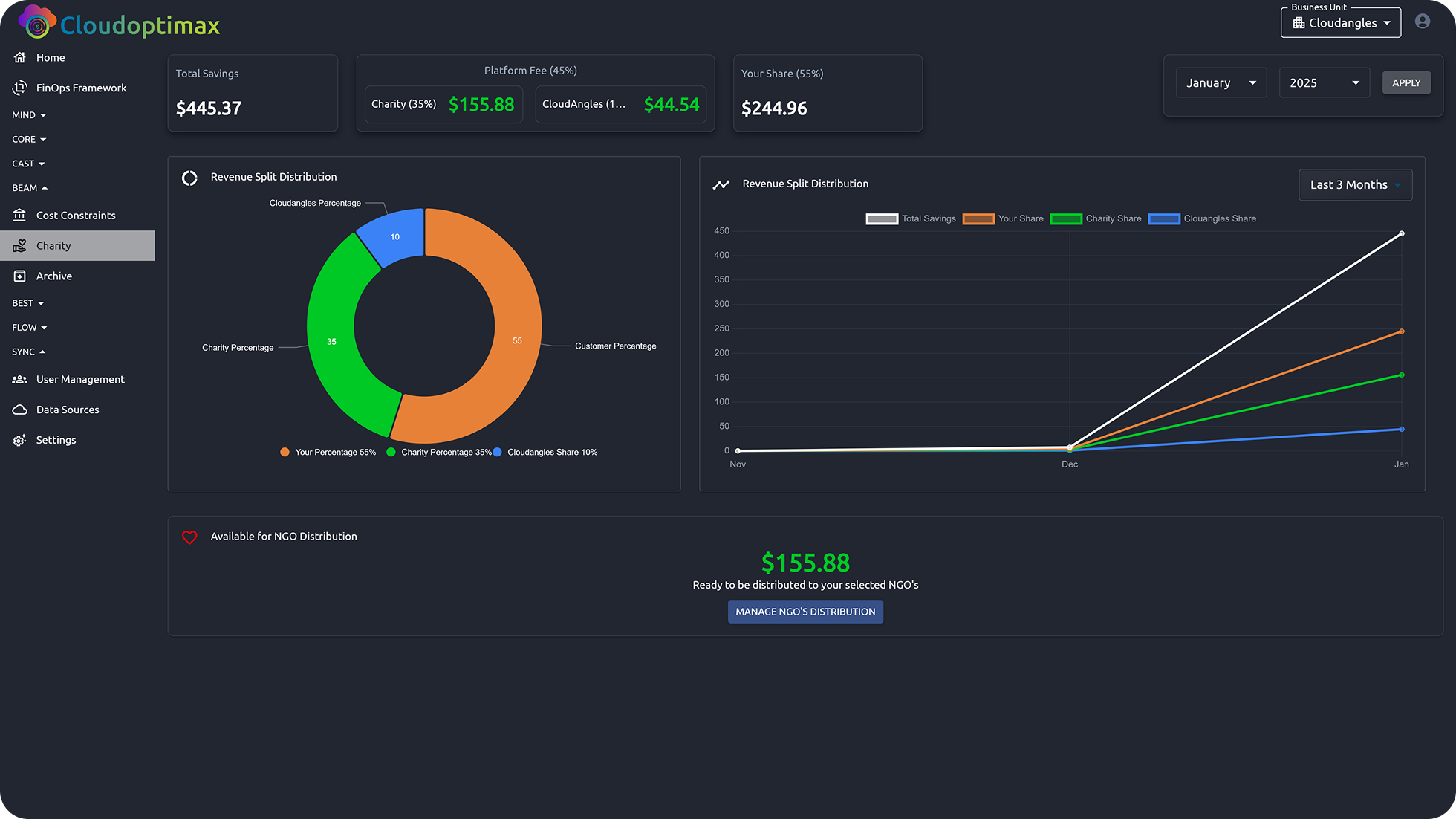
Task: Toggle Total Savings series in chart legend
Action: [911, 219]
